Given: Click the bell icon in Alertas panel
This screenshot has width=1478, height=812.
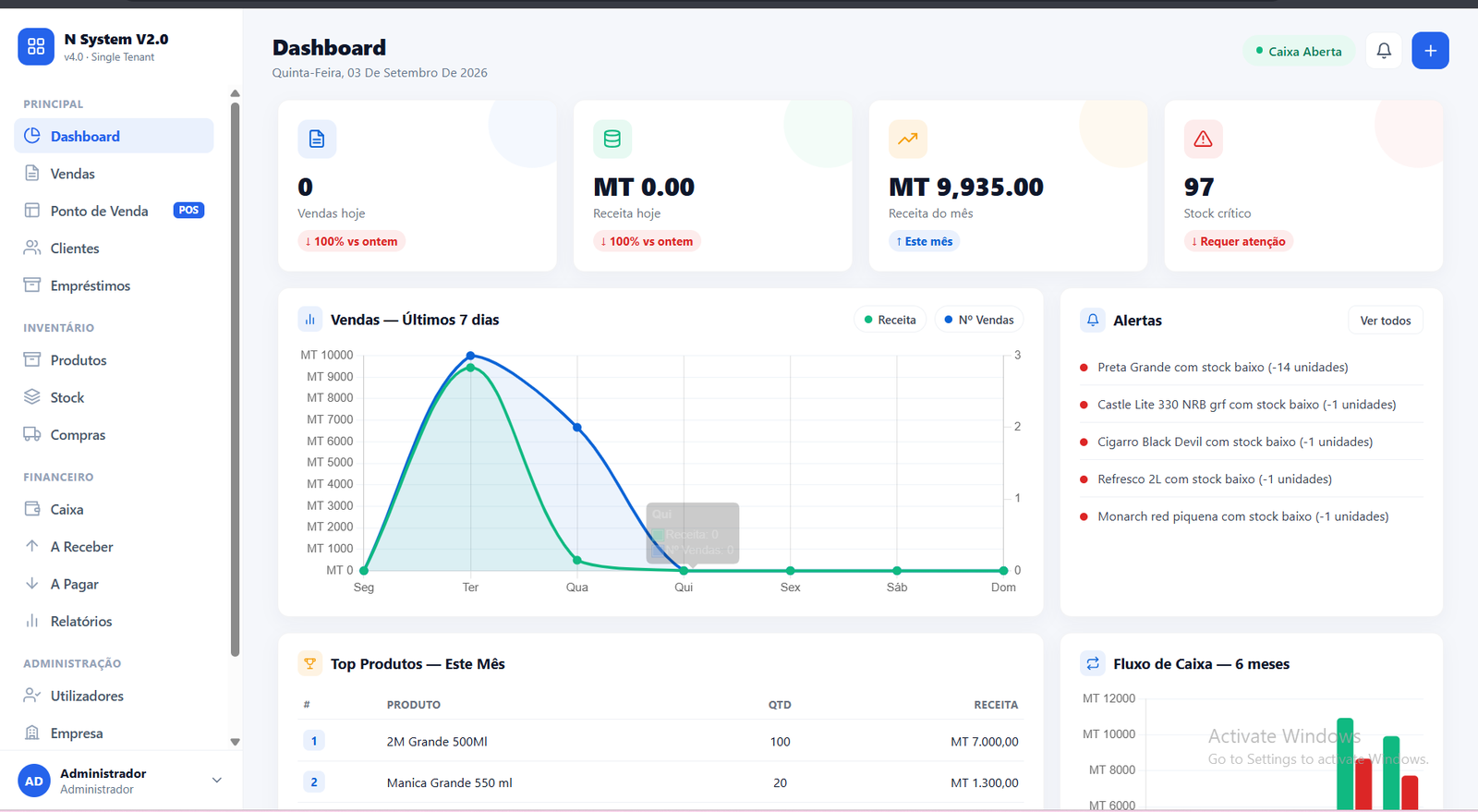Looking at the screenshot, I should pos(1093,320).
